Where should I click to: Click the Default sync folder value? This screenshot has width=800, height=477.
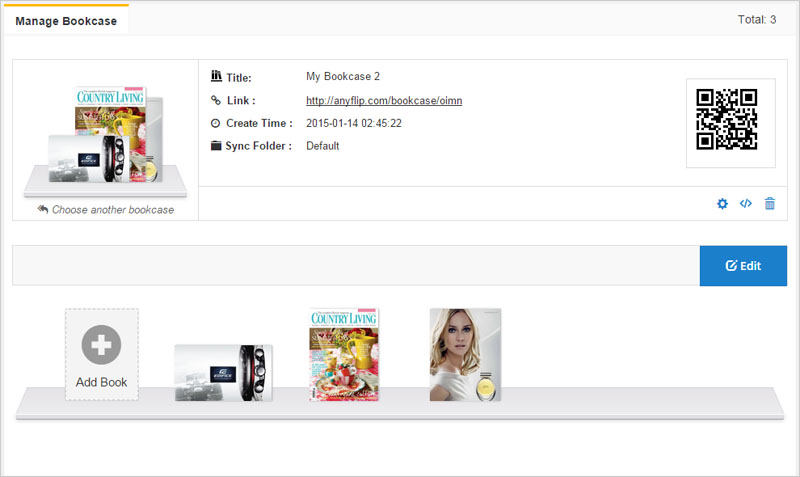pyautogui.click(x=322, y=146)
